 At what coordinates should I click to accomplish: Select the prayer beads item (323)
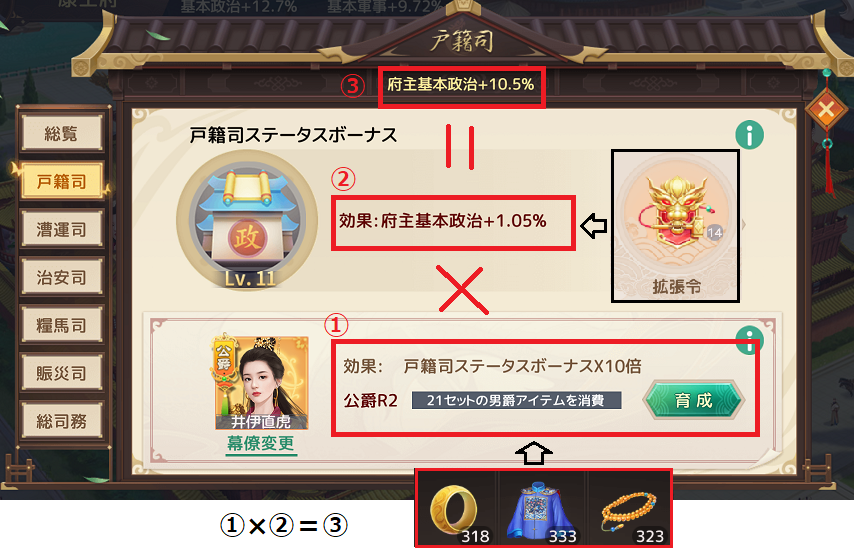pos(628,509)
